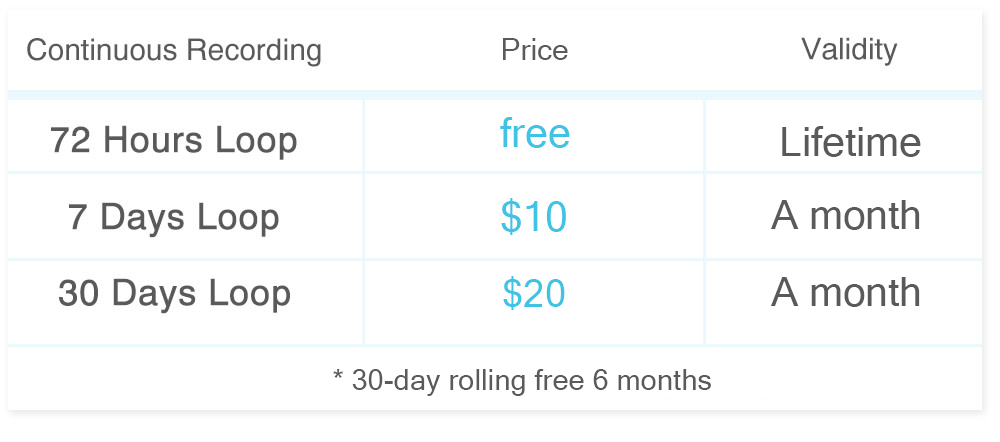The height and width of the screenshot is (442, 1000).
Task: Click the 30-day rolling free footnote
Action: (522, 380)
